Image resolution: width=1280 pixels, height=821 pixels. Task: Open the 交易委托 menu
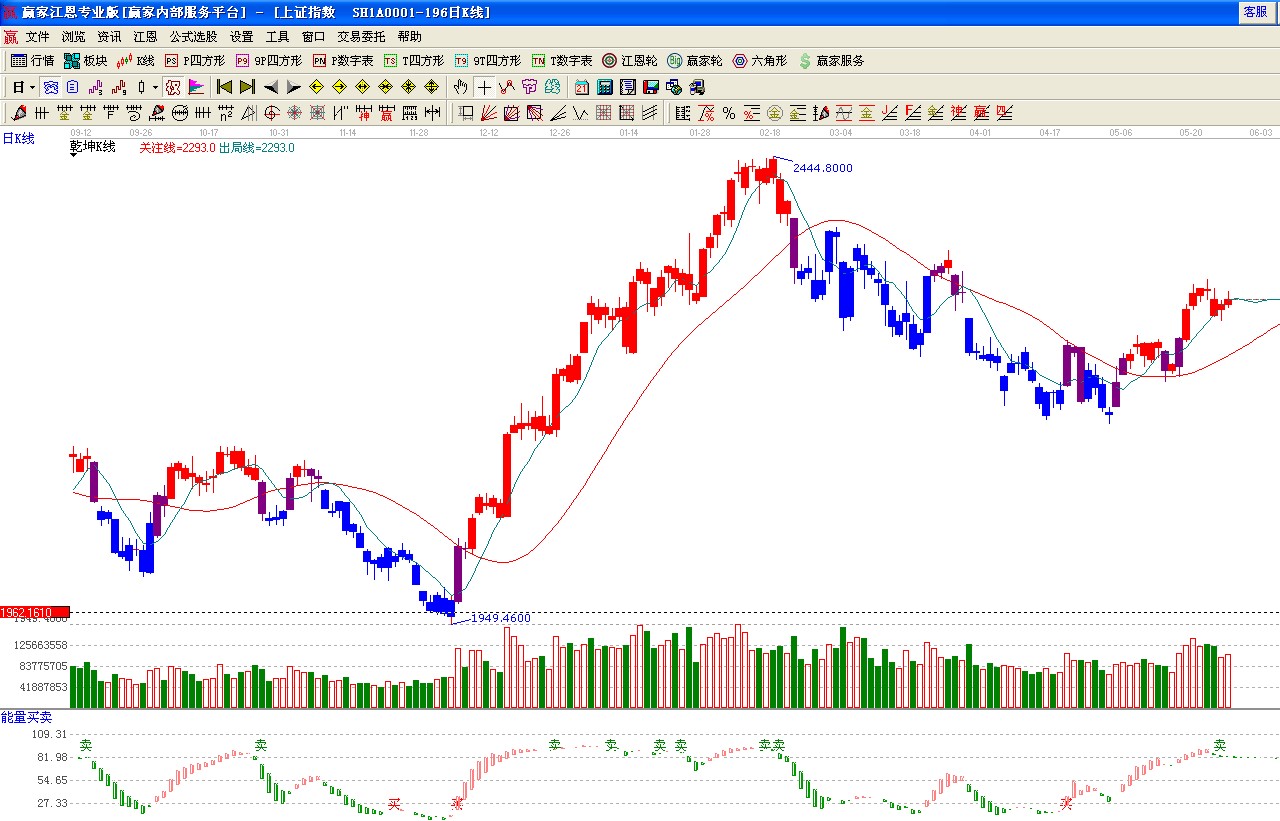[x=360, y=37]
